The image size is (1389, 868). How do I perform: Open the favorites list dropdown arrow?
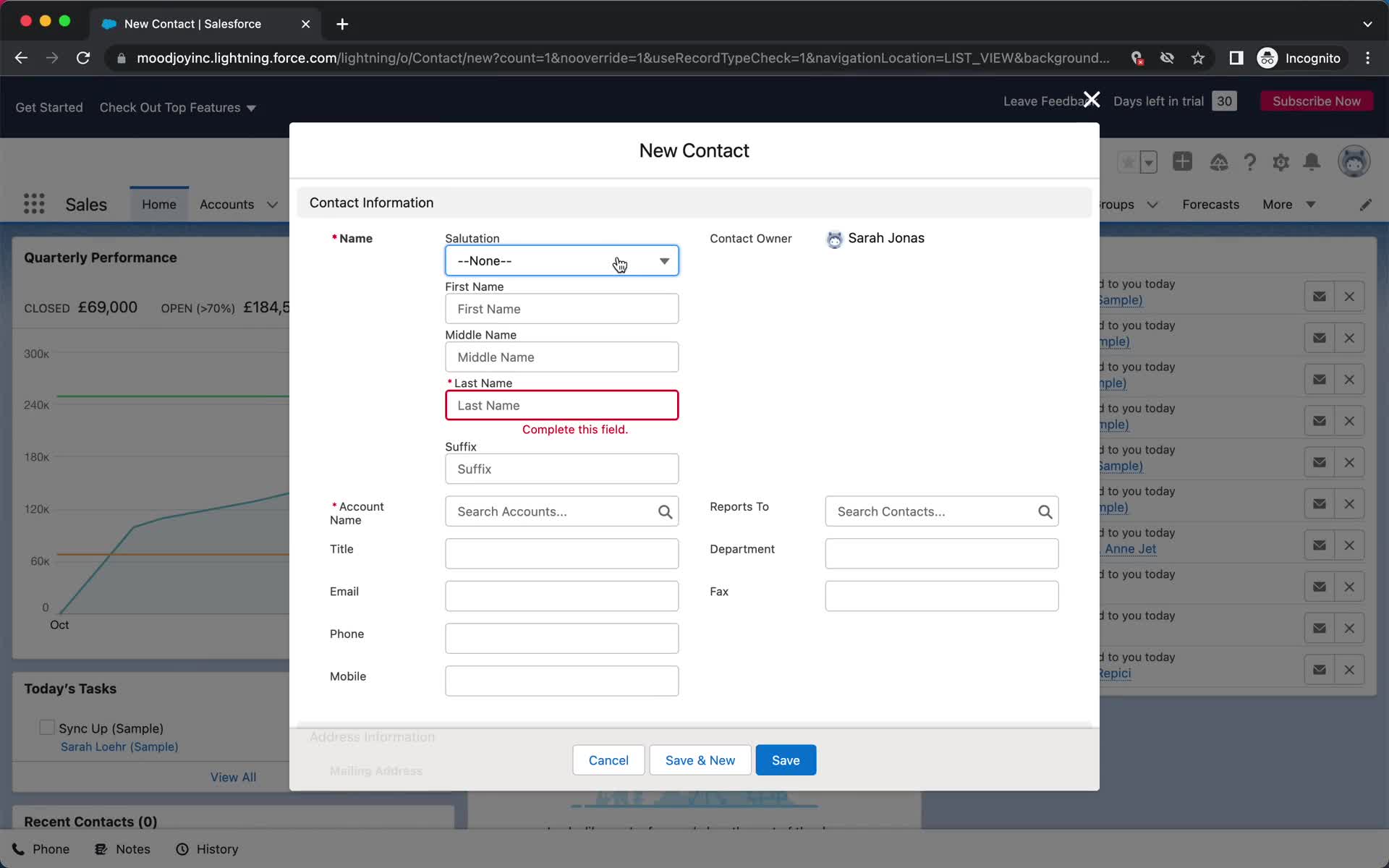[x=1149, y=162]
